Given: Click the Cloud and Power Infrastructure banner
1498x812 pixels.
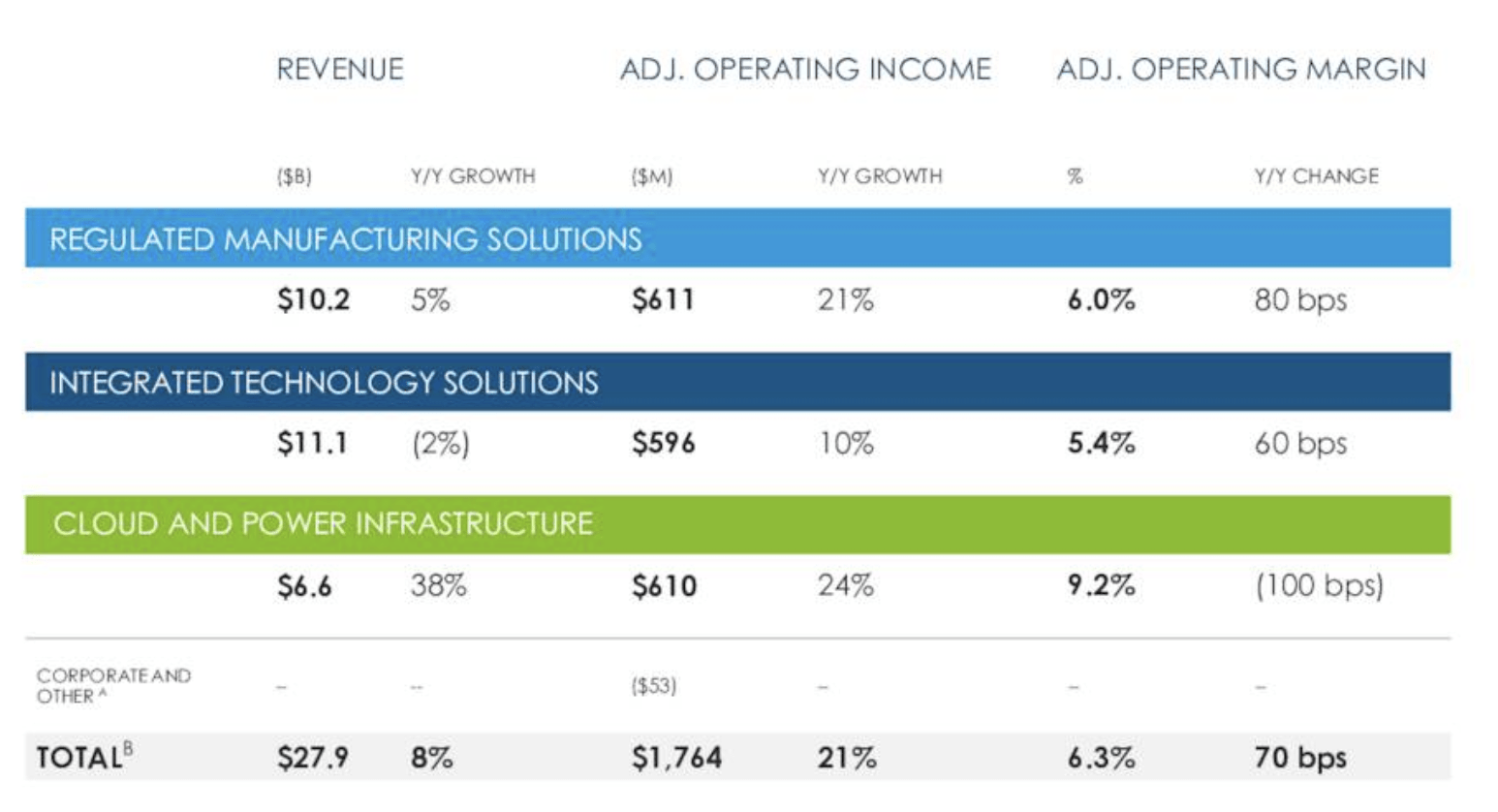Looking at the screenshot, I should (738, 524).
